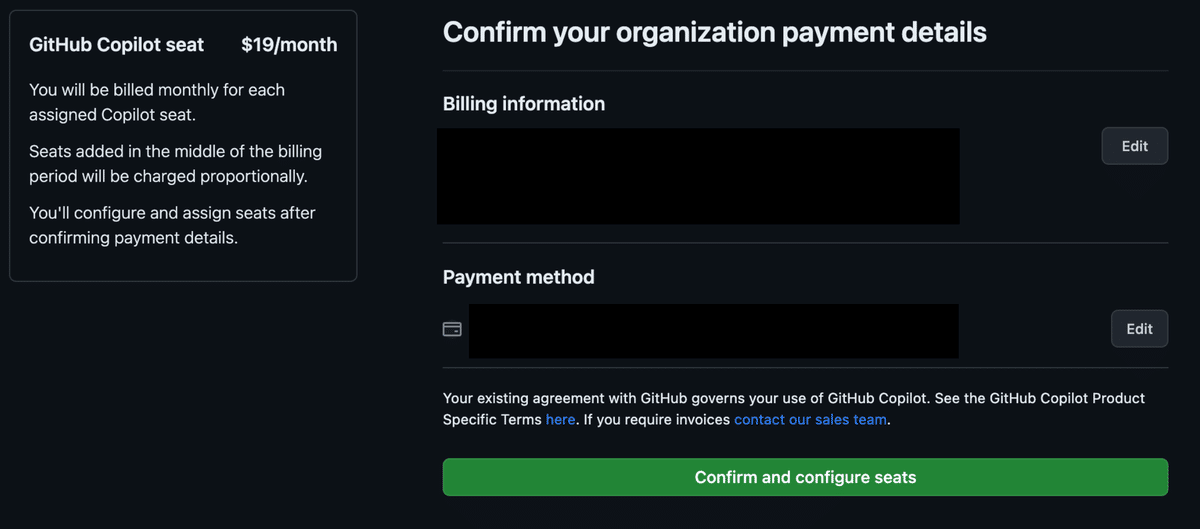The image size is (1200, 529).
Task: Click the credit card icon beside payment method
Action: pyautogui.click(x=452, y=329)
